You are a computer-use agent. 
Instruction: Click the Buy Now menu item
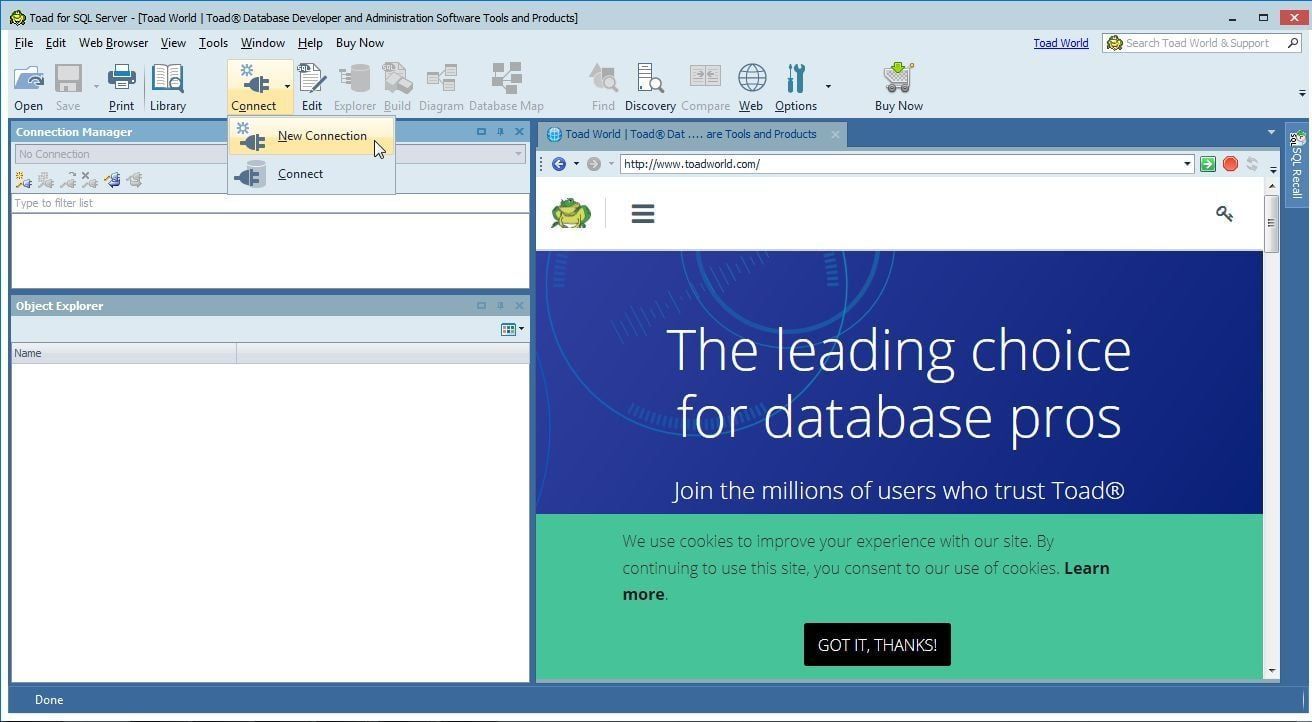pos(360,43)
